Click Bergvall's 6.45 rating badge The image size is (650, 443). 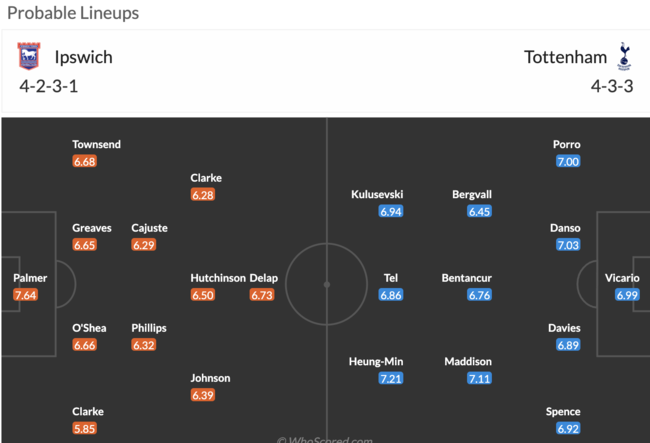[x=479, y=211]
